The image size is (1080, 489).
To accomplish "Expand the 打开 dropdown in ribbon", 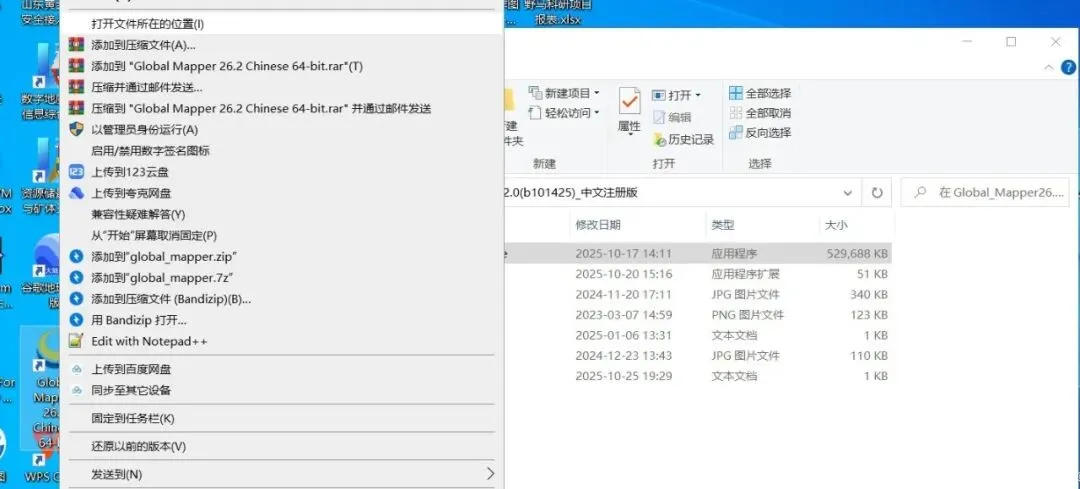I will pos(676,95).
